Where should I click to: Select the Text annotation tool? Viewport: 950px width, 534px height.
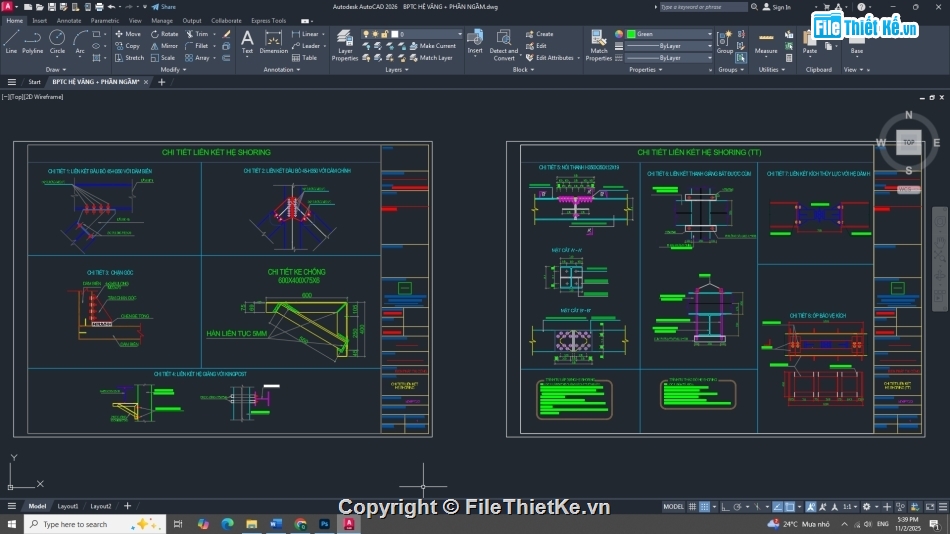click(x=247, y=41)
